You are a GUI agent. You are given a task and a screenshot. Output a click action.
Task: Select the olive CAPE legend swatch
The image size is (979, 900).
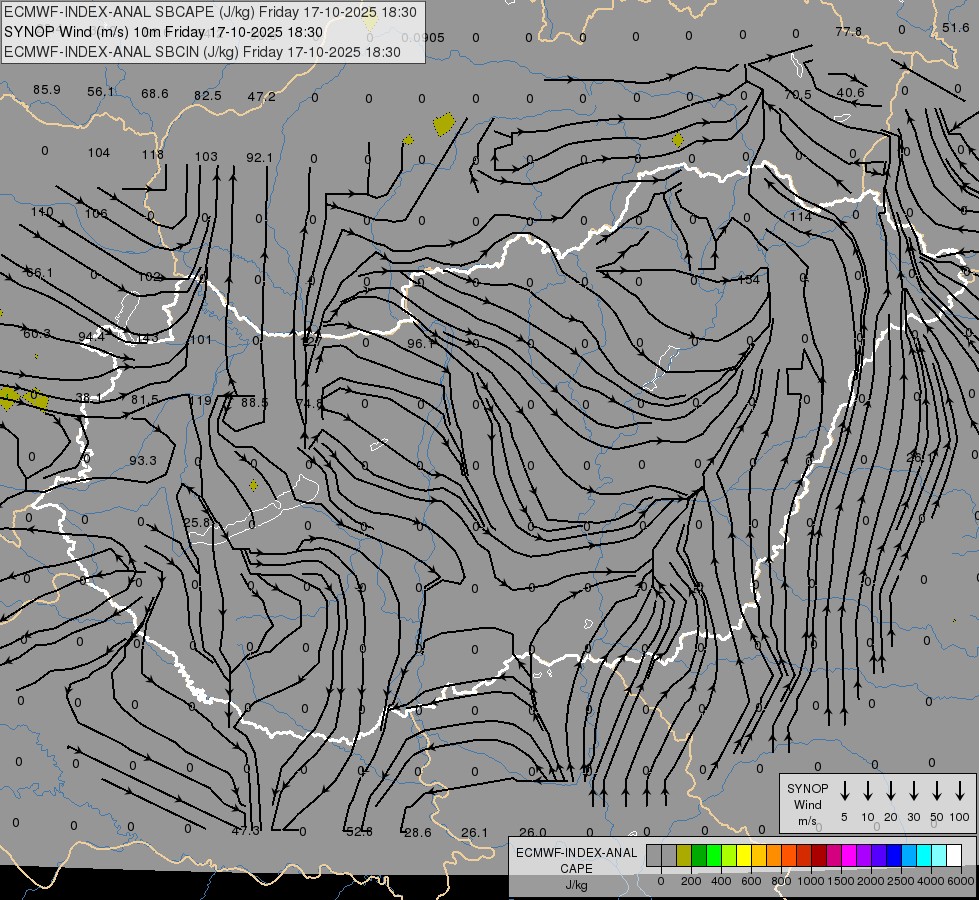684,856
